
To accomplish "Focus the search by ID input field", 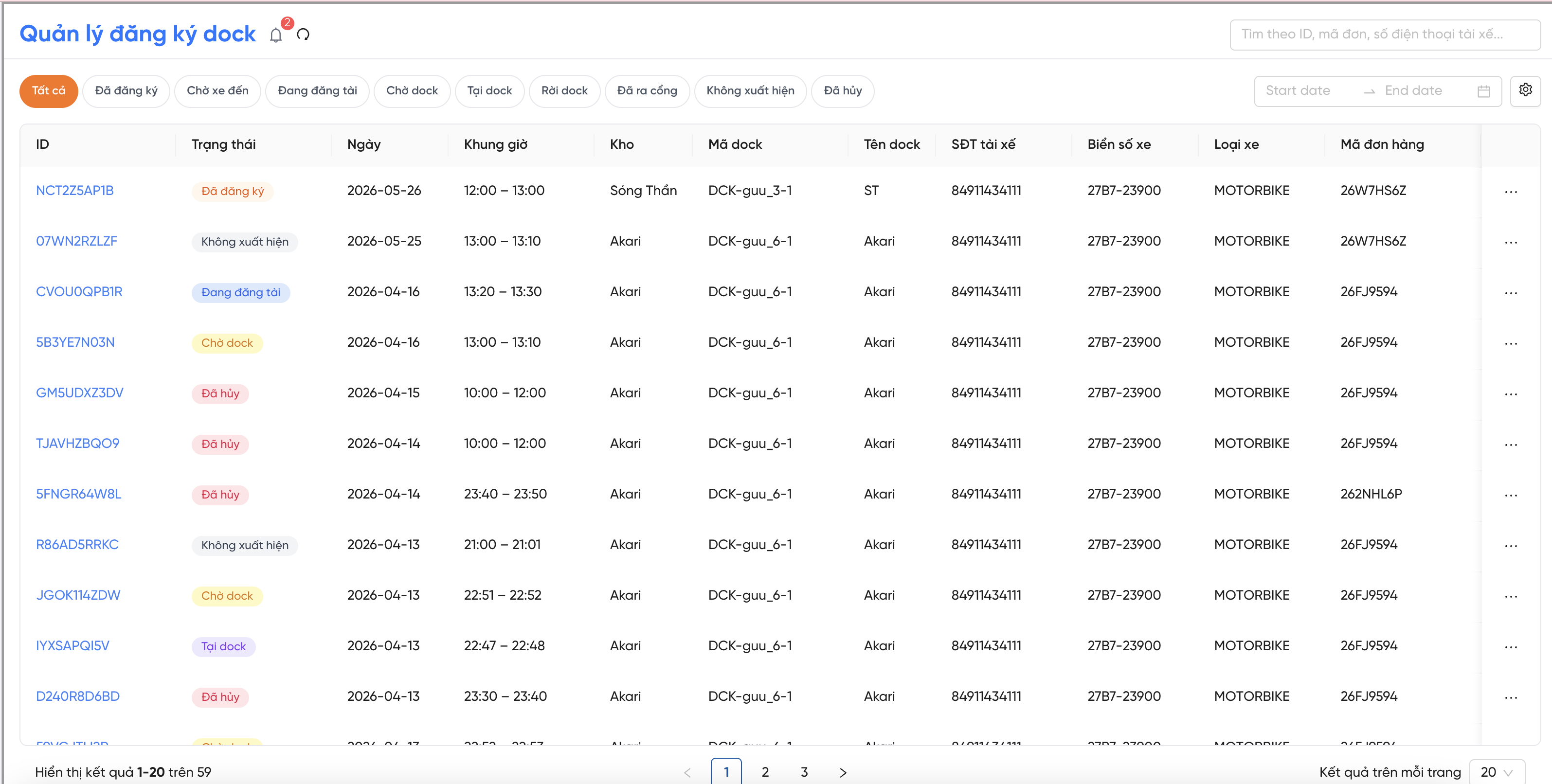I will (1385, 35).
